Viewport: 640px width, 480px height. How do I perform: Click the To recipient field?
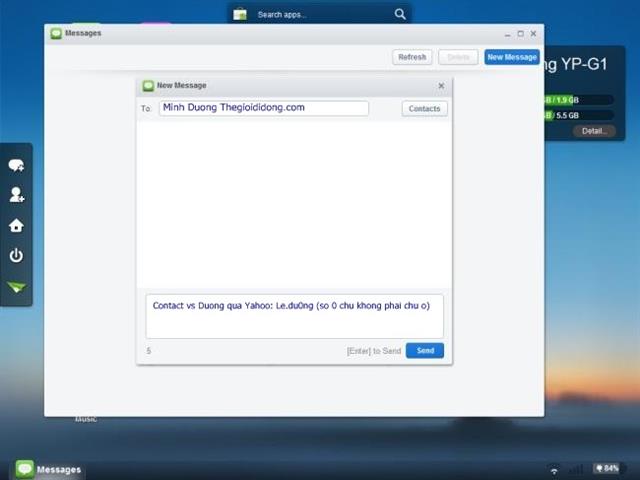pyautogui.click(x=263, y=108)
